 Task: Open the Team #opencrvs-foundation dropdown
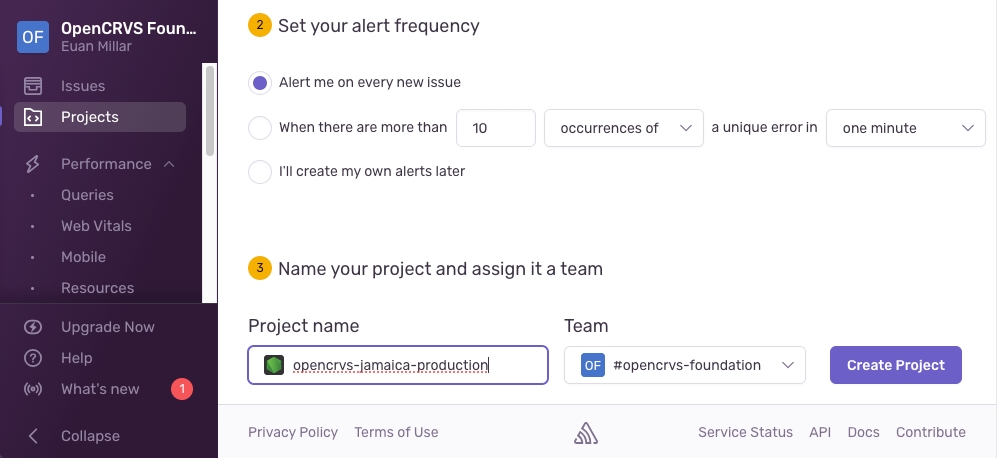point(685,365)
